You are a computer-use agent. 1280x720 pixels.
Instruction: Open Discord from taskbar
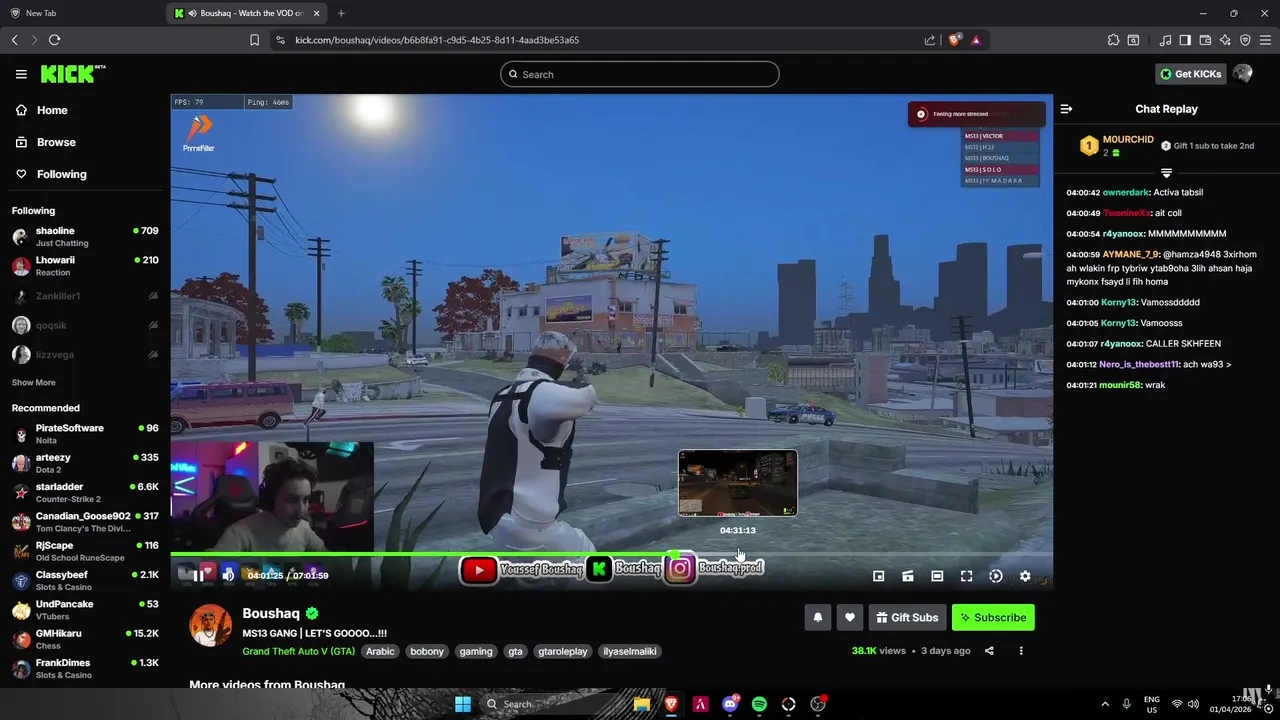pos(730,704)
